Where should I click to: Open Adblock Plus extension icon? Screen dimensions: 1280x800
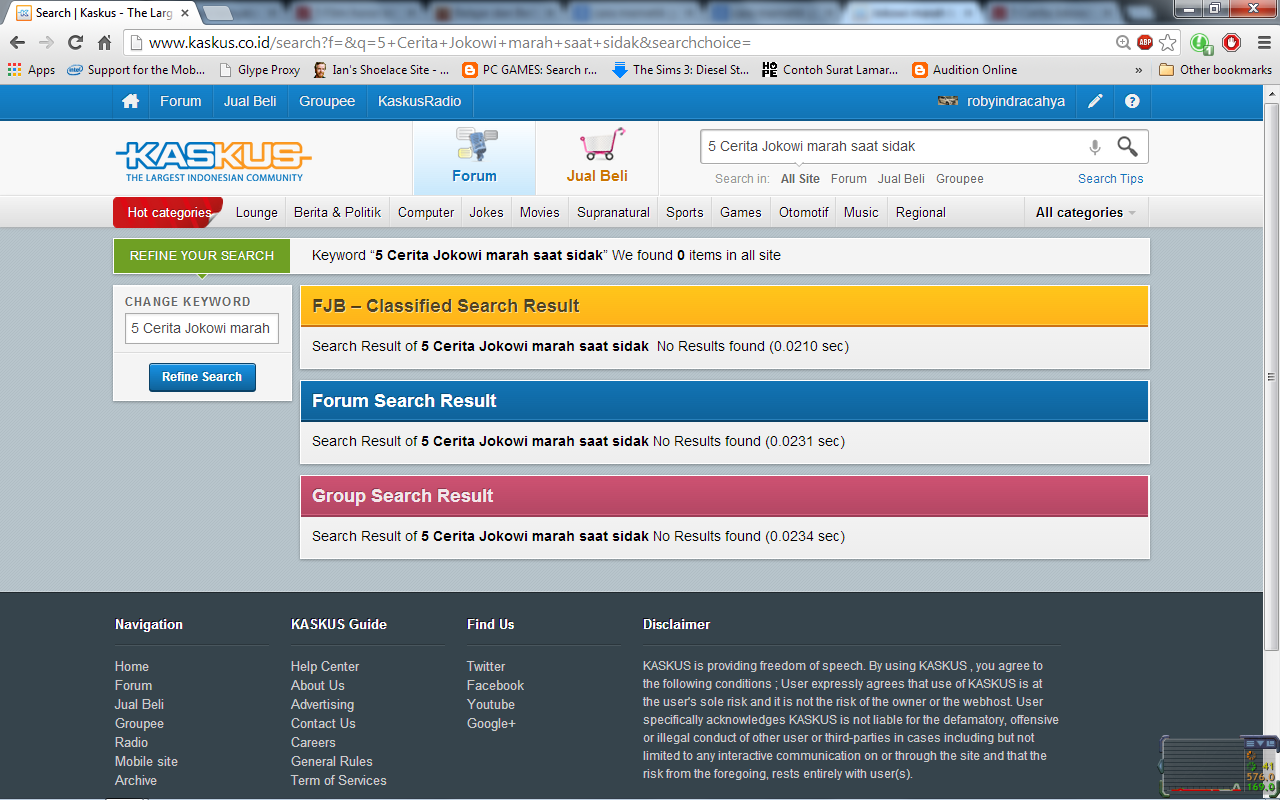coord(1145,43)
